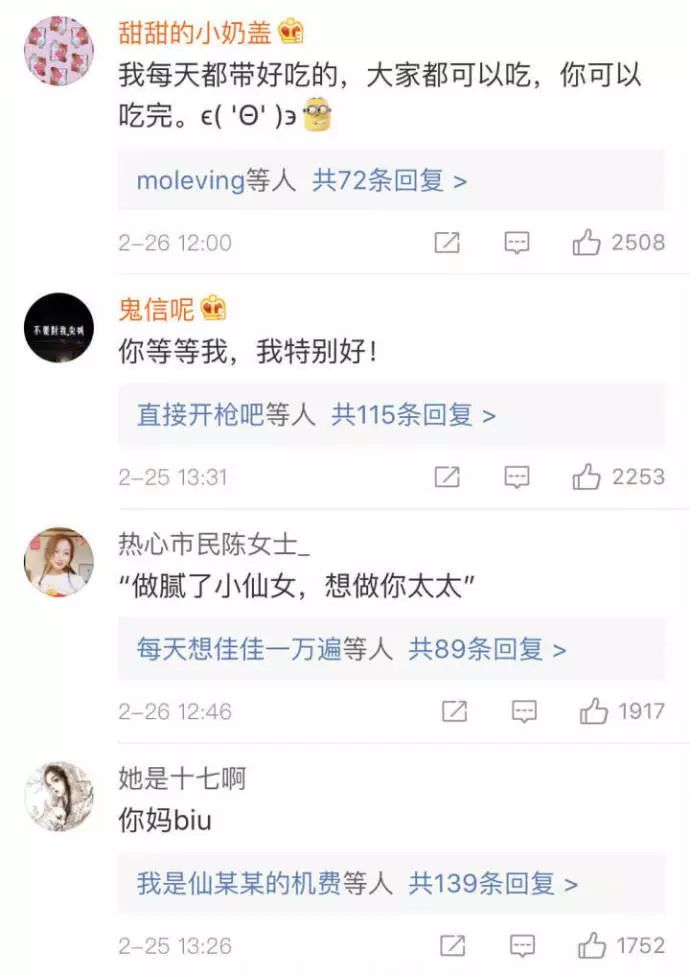Open 甜甜的小奶盖 user profile name
Screen dimensions: 690x975
point(195,32)
